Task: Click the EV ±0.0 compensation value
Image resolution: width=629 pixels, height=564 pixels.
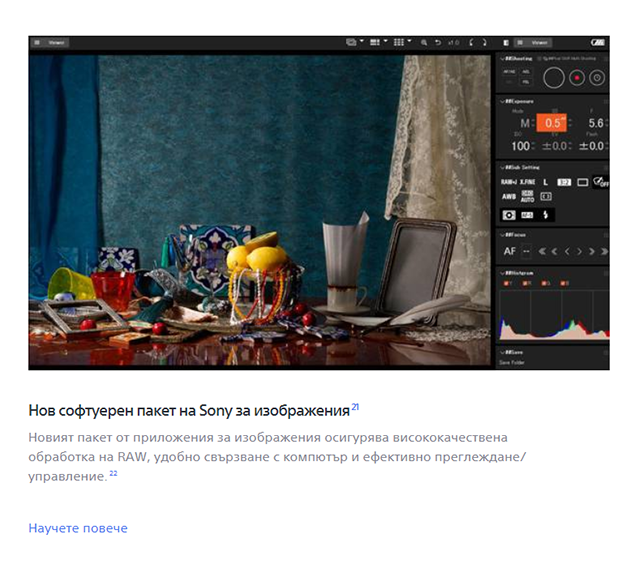Action: coord(554,146)
